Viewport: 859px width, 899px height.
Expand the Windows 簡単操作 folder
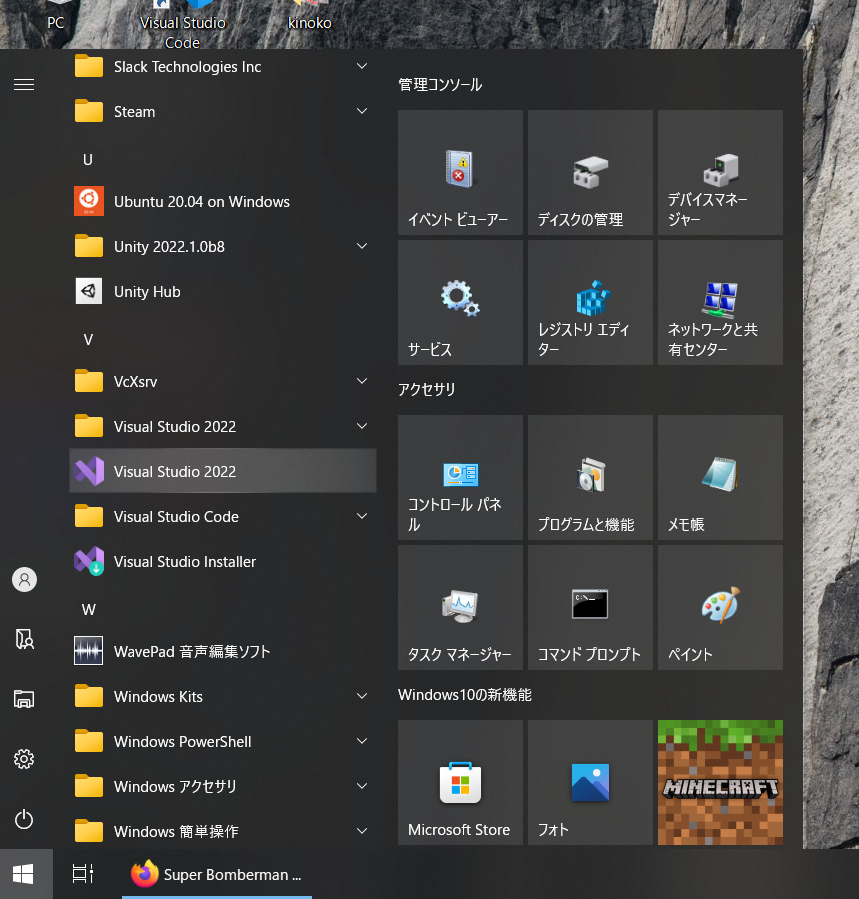click(x=222, y=831)
